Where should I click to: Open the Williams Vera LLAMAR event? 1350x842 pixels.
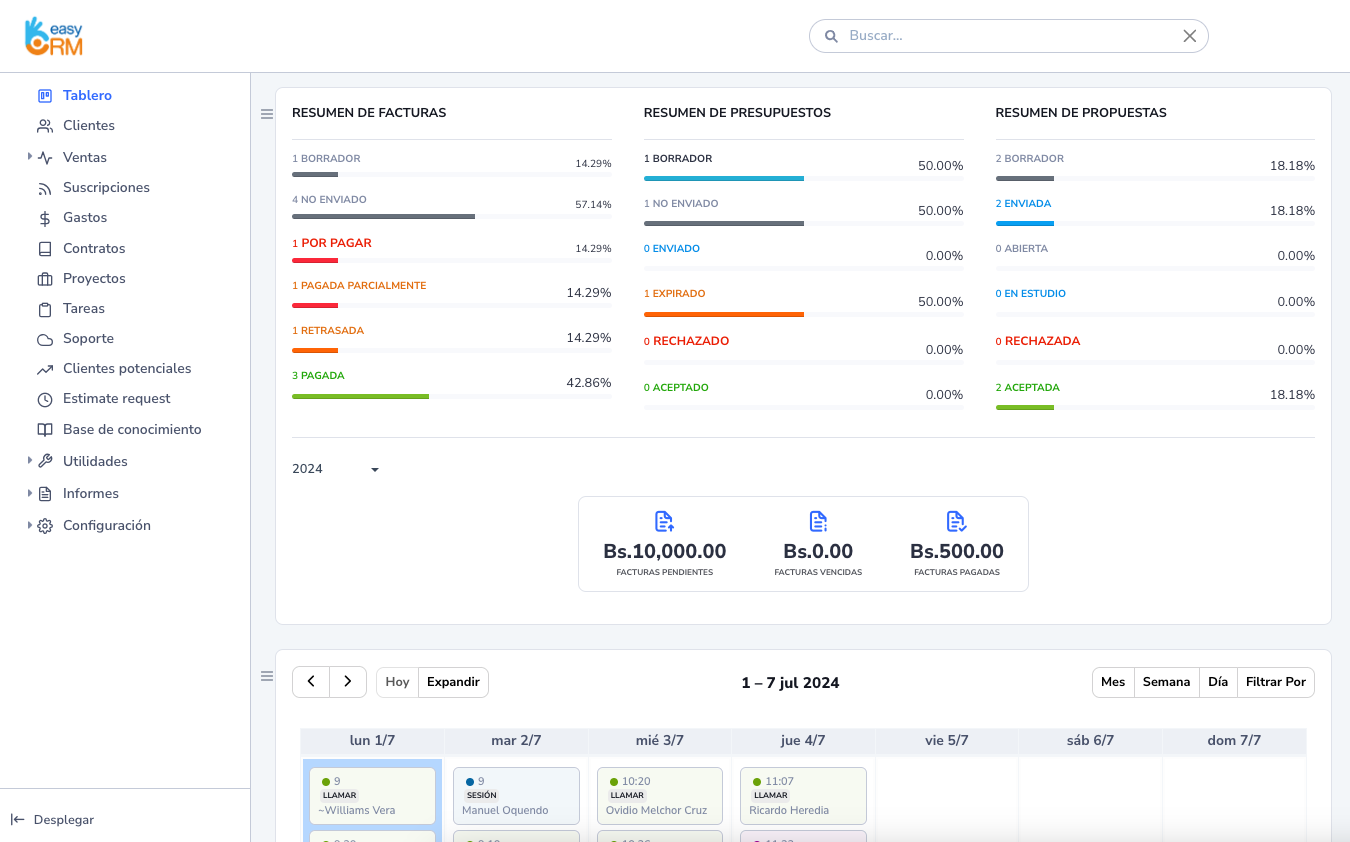[x=372, y=796]
